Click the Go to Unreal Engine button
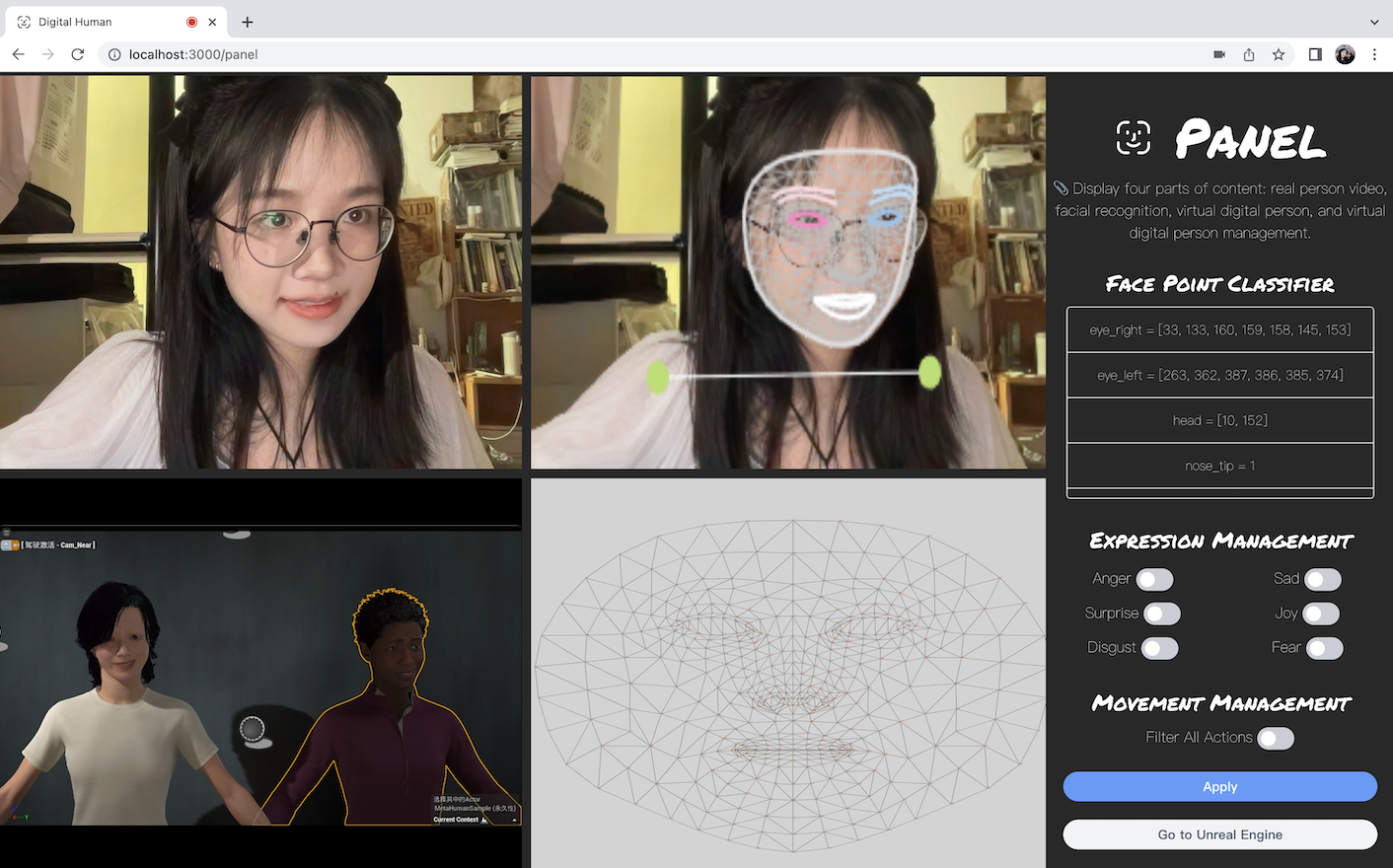 coord(1219,833)
